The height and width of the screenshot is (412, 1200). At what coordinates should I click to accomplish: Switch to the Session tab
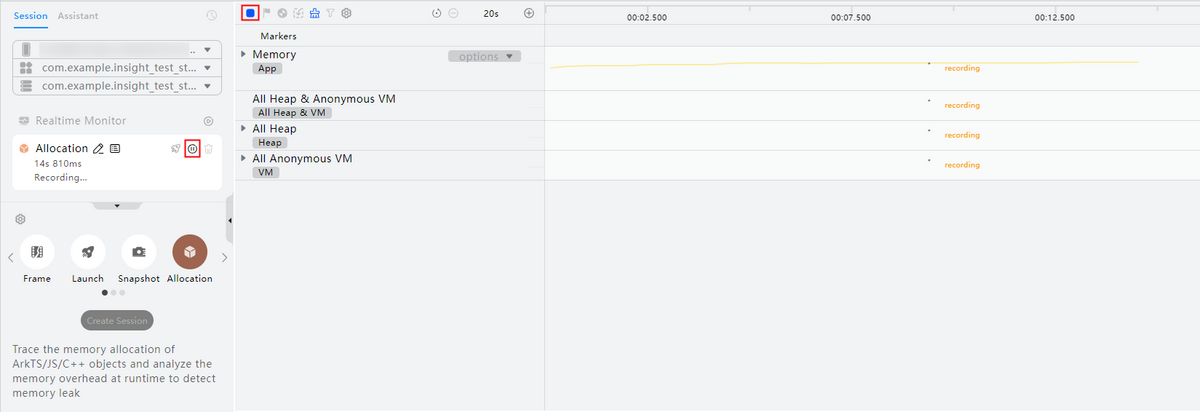pyautogui.click(x=30, y=16)
